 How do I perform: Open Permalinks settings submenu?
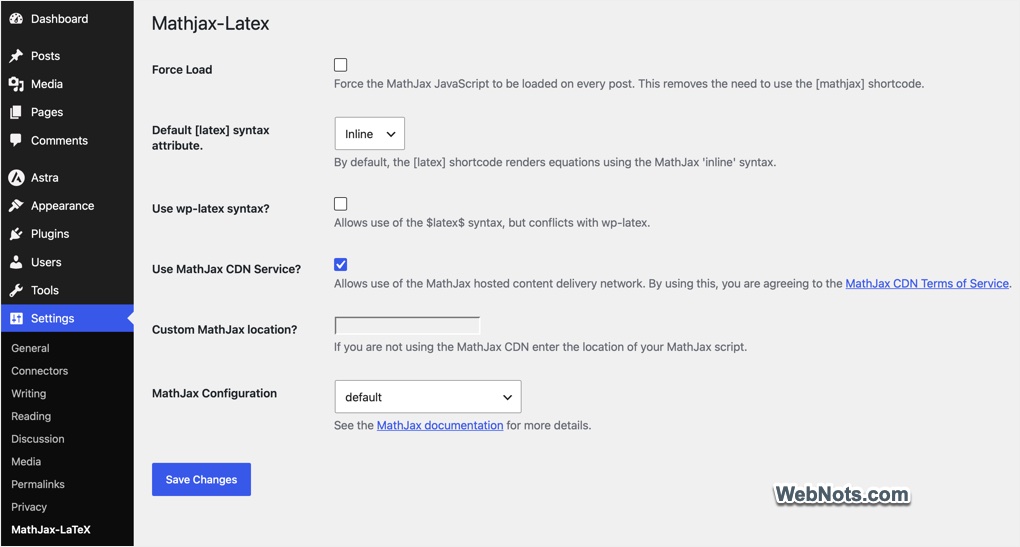[x=38, y=485]
